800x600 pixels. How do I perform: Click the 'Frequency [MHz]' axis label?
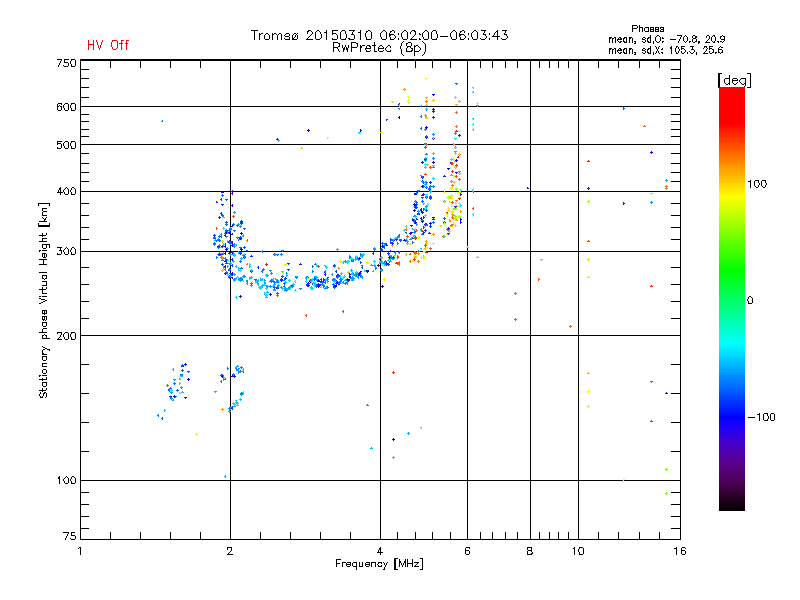point(379,564)
